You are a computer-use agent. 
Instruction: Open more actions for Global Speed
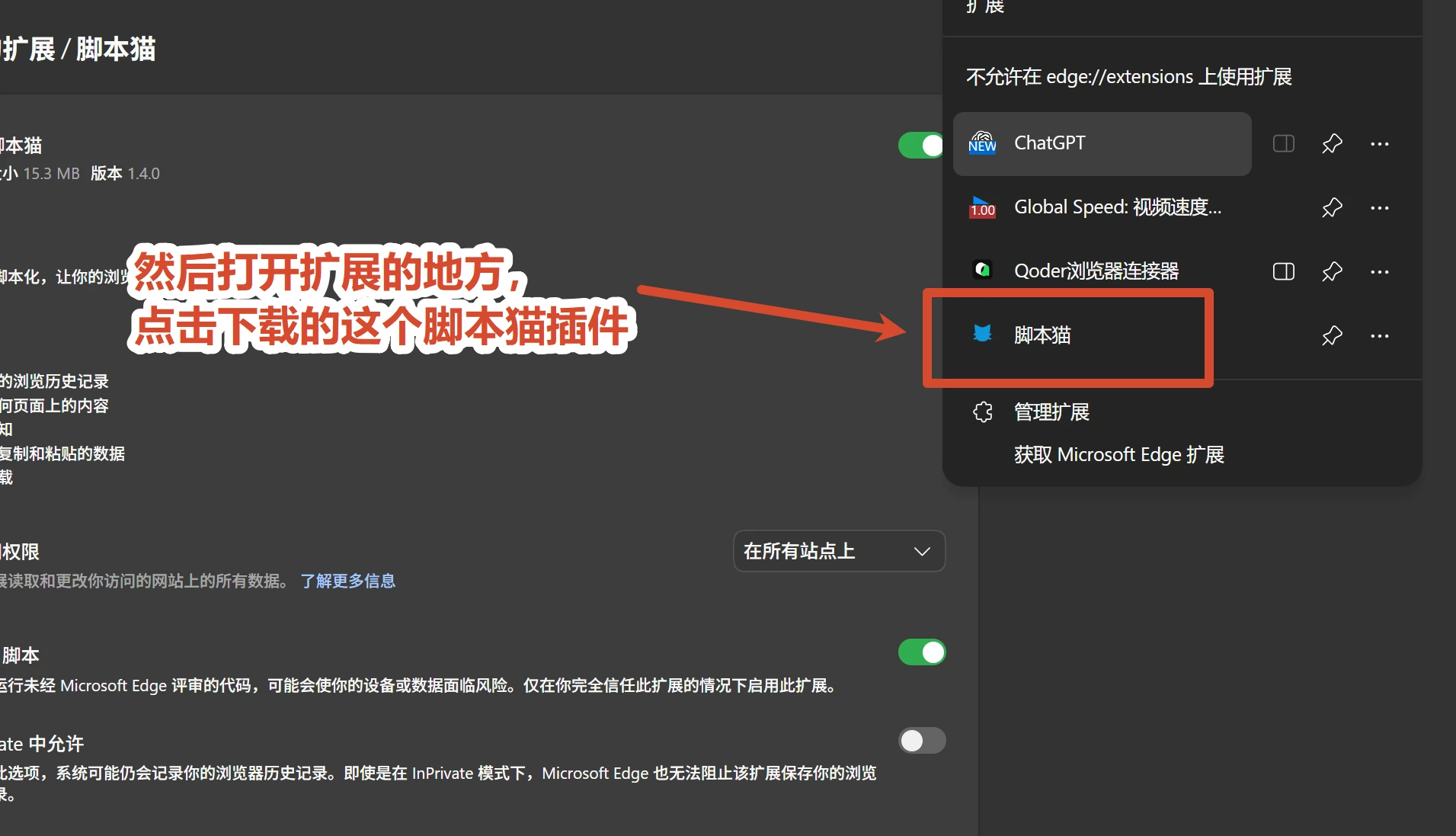point(1380,207)
